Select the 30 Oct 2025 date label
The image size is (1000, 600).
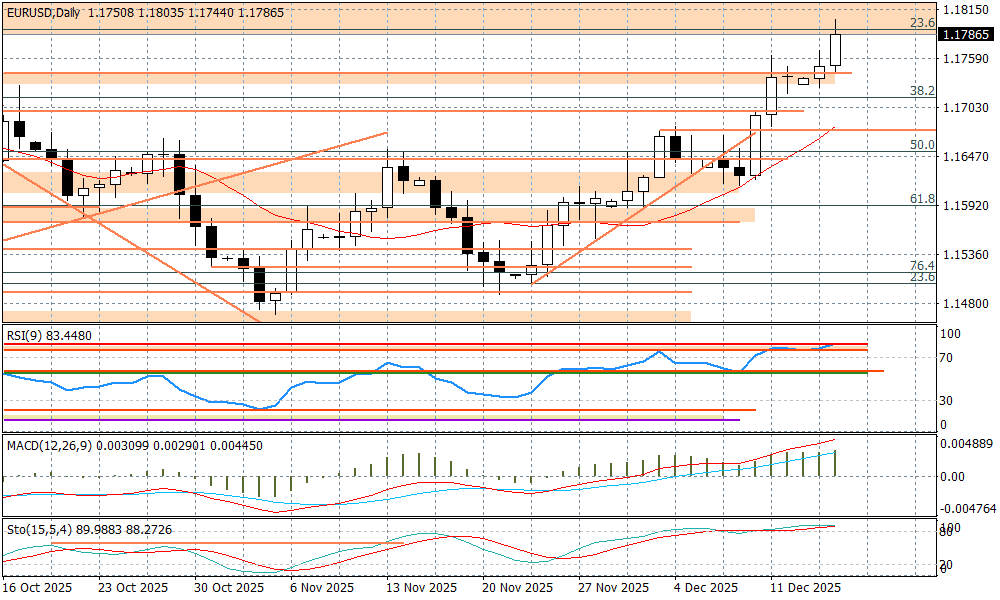[x=229, y=588]
